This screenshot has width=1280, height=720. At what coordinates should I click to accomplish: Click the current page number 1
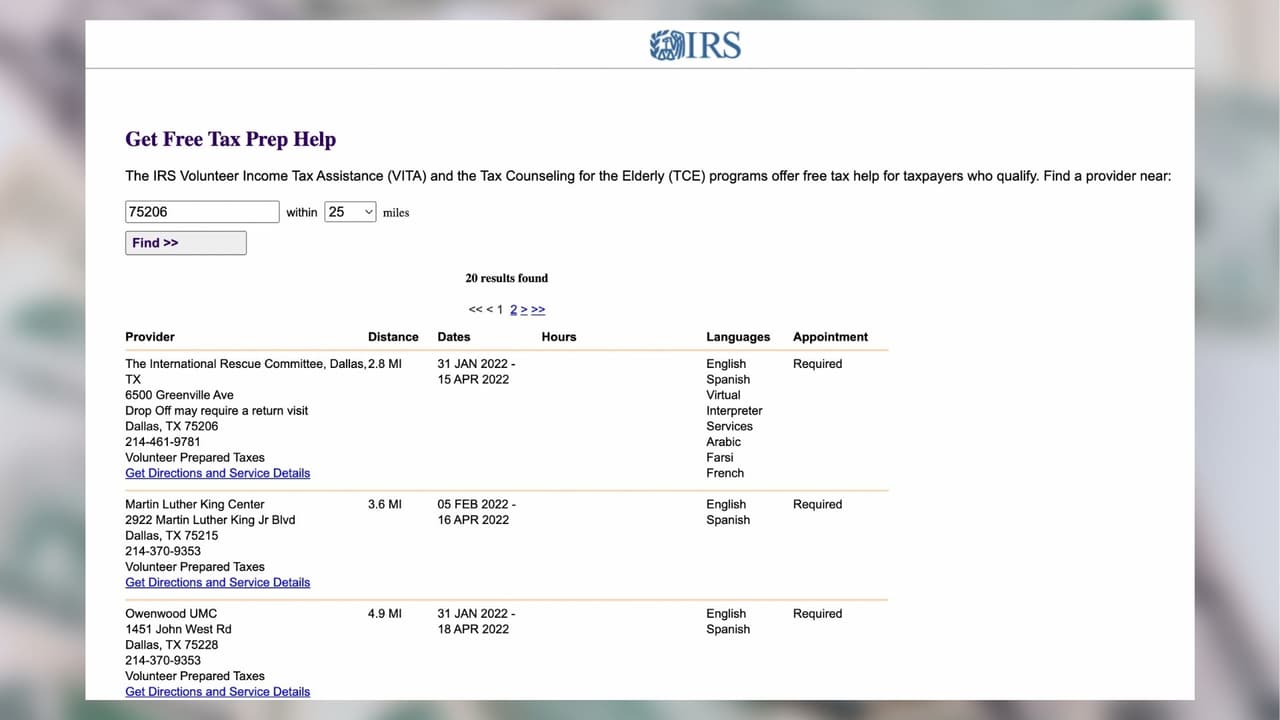click(500, 309)
